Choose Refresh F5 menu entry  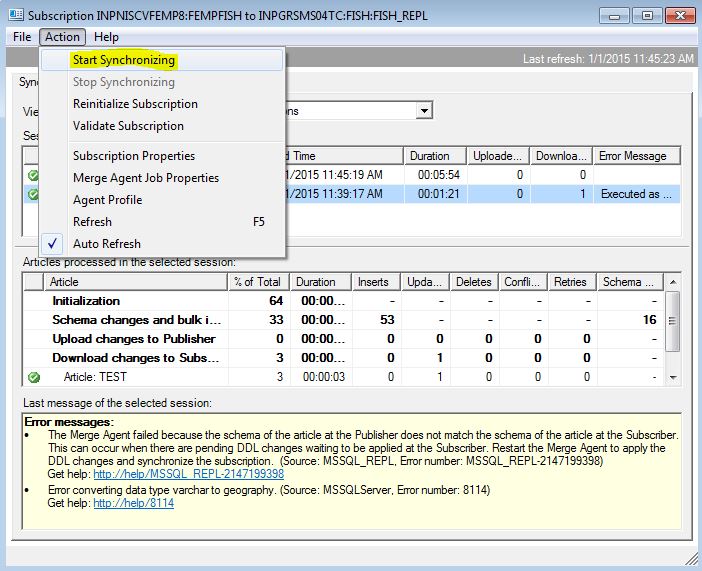(162, 222)
